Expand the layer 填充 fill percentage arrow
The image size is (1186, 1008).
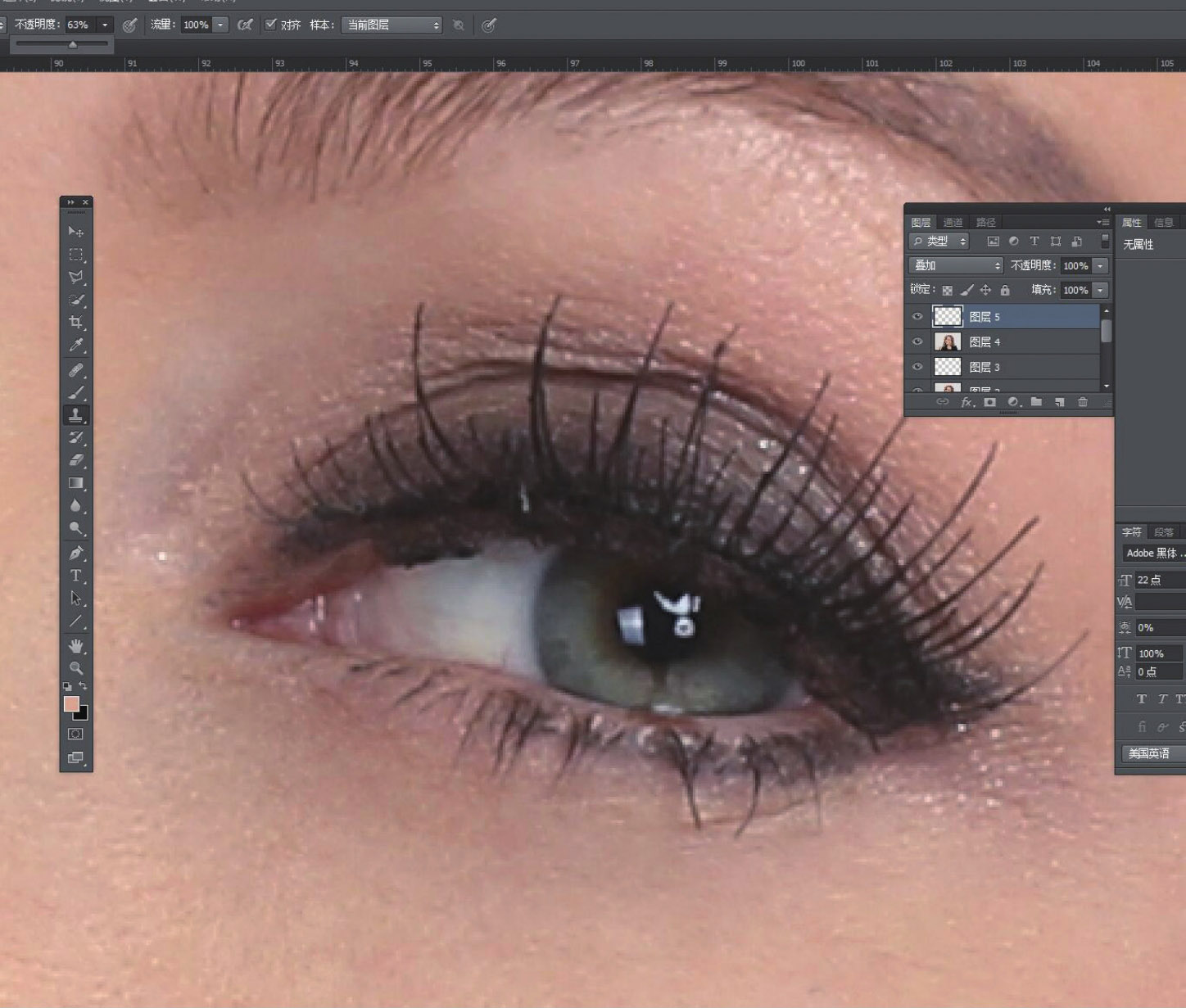(1100, 290)
